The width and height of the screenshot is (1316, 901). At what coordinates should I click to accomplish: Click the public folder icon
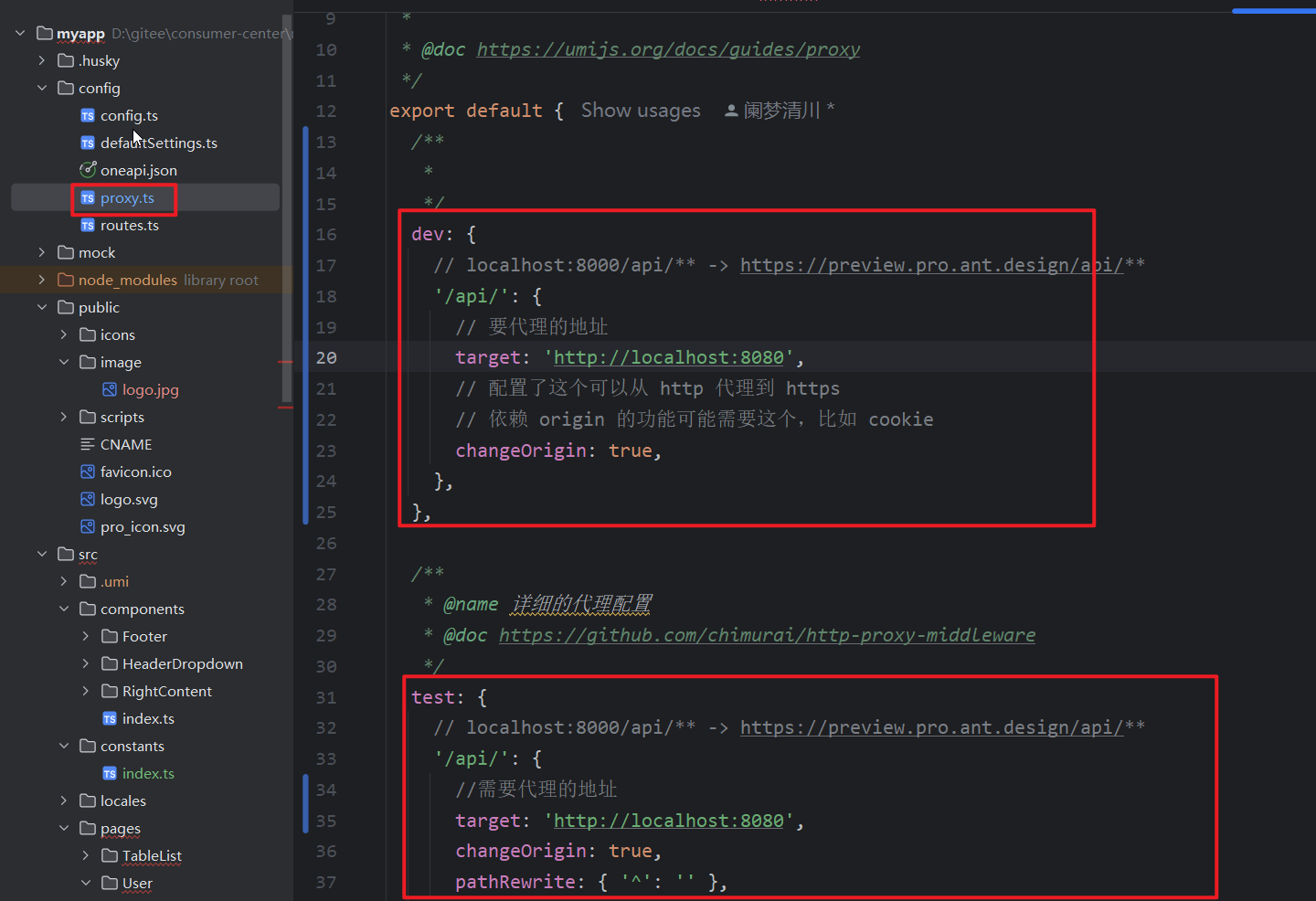(x=66, y=308)
